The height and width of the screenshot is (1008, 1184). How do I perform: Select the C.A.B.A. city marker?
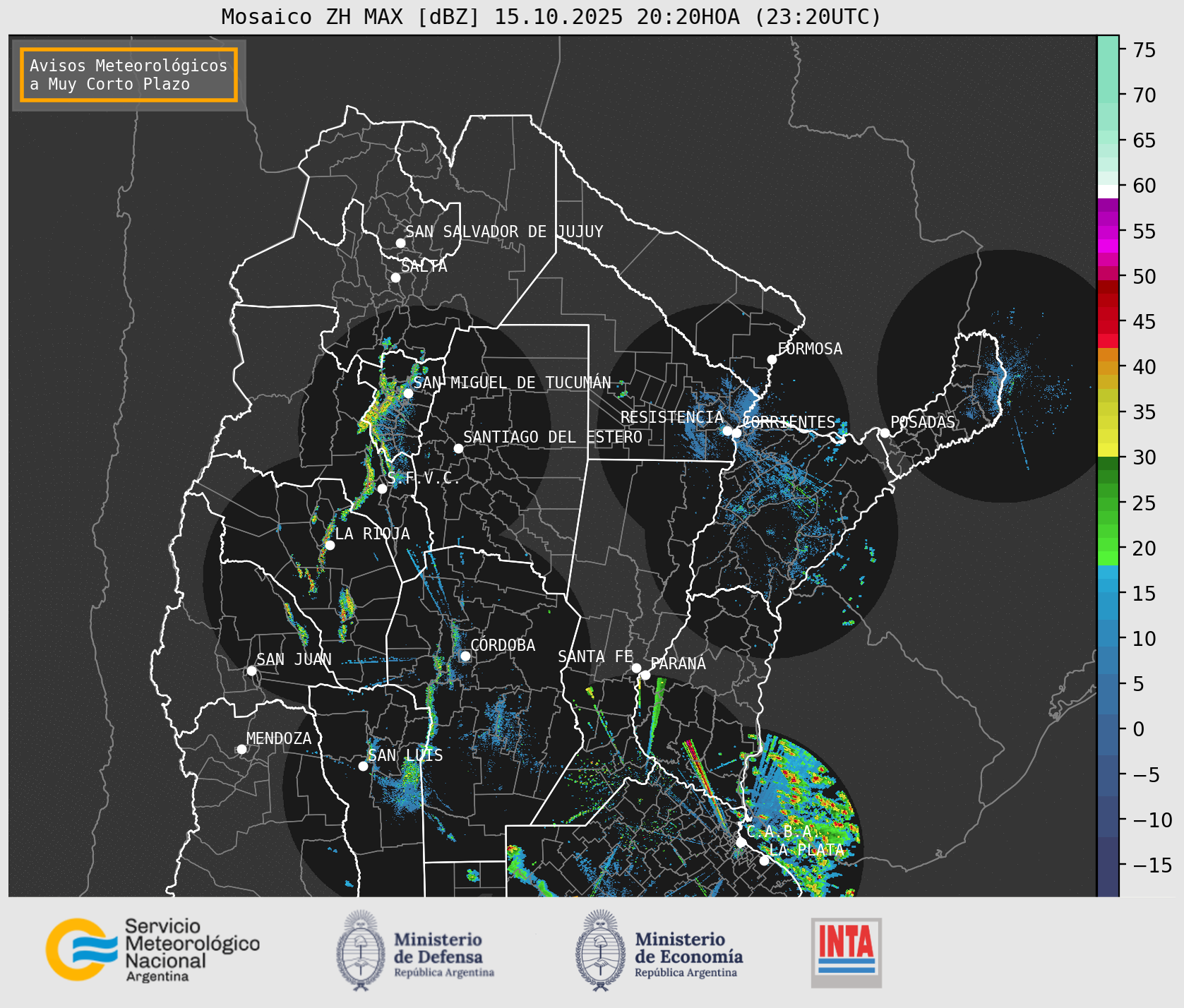741,842
